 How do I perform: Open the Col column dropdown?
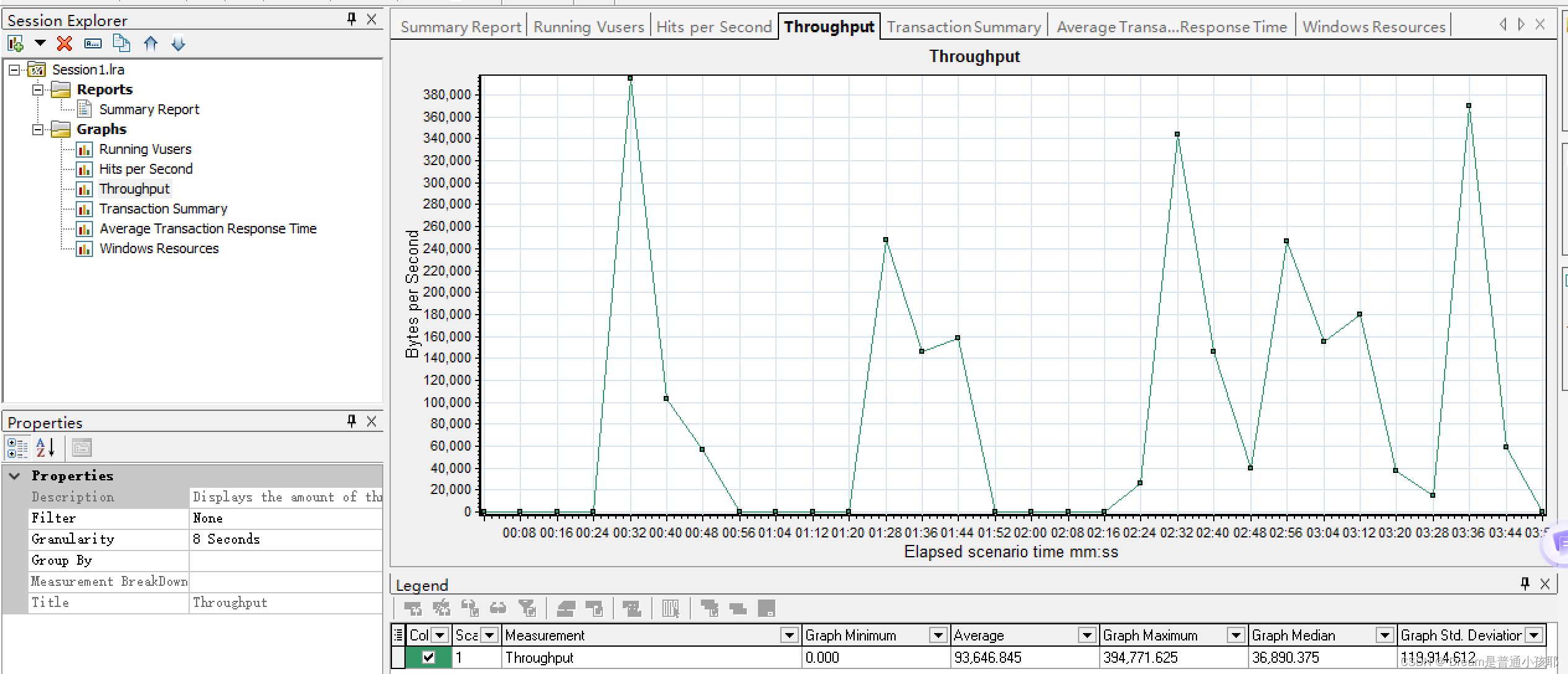(440, 635)
